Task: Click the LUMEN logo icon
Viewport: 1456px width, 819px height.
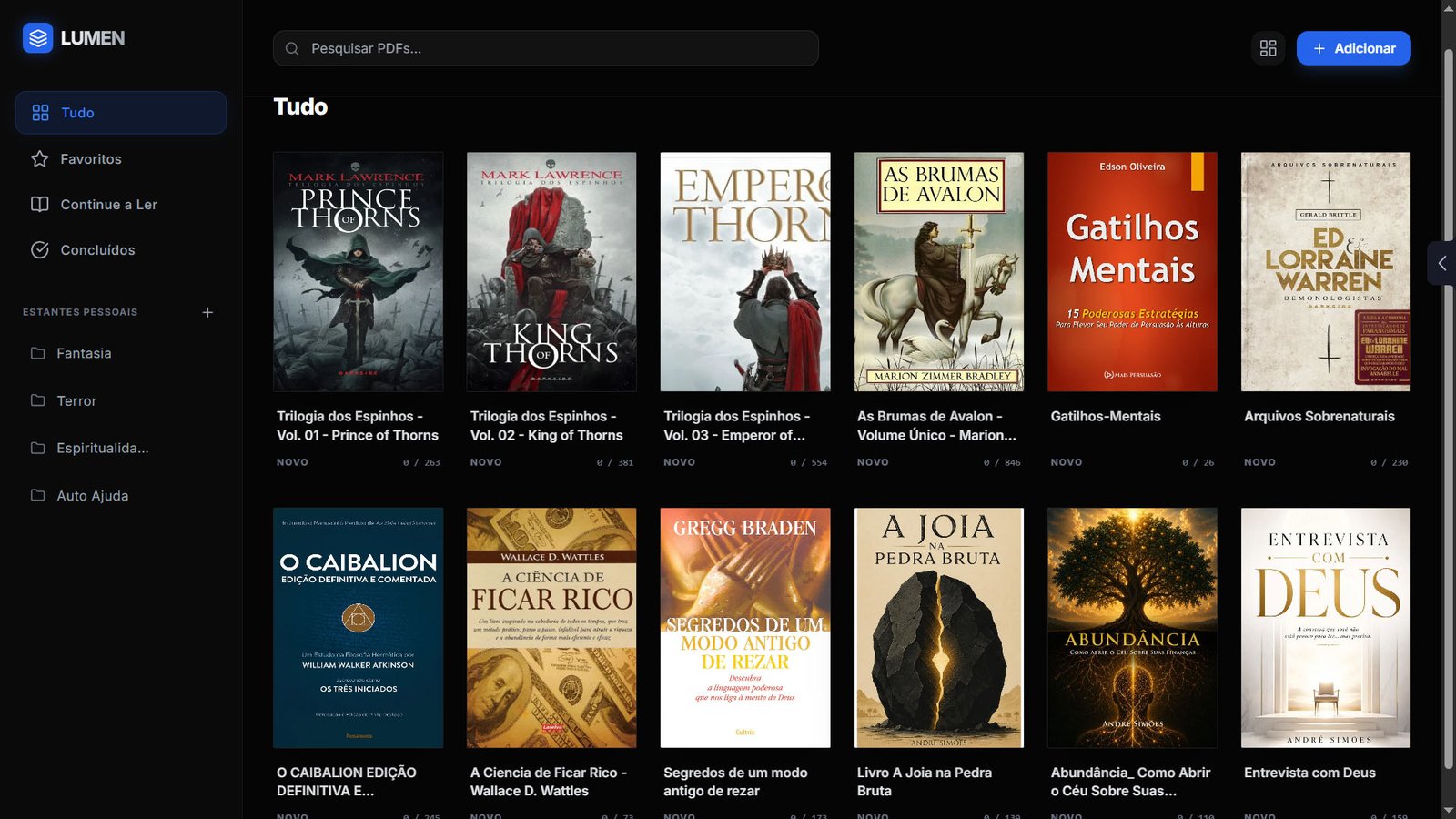Action: [37, 38]
